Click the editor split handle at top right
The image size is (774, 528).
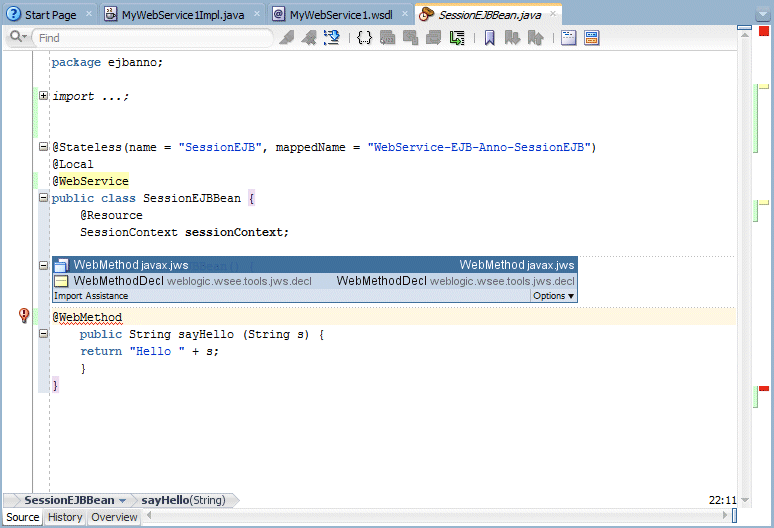[x=744, y=28]
